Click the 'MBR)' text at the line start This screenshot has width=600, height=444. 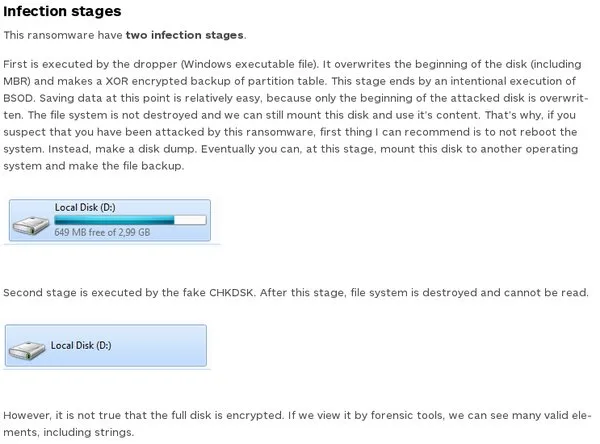17,82
